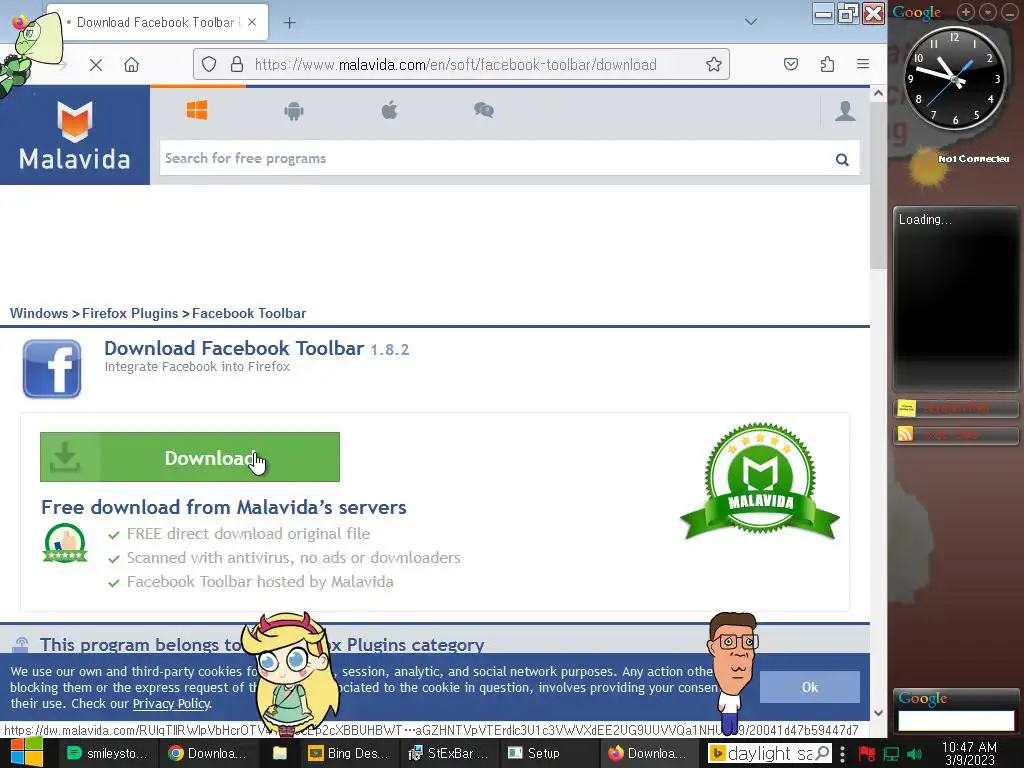Click the analog clock gadget

954,79
